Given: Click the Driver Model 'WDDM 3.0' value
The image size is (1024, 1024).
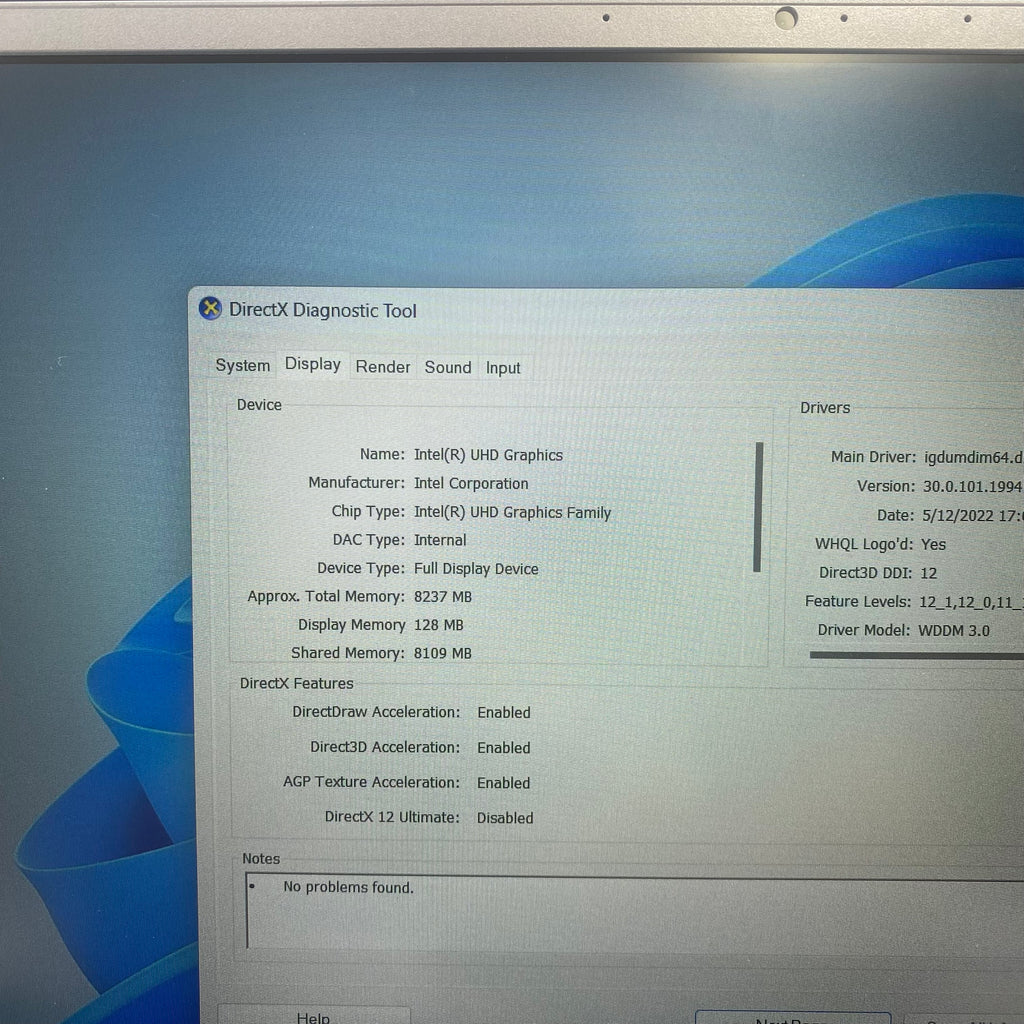Looking at the screenshot, I should (953, 630).
